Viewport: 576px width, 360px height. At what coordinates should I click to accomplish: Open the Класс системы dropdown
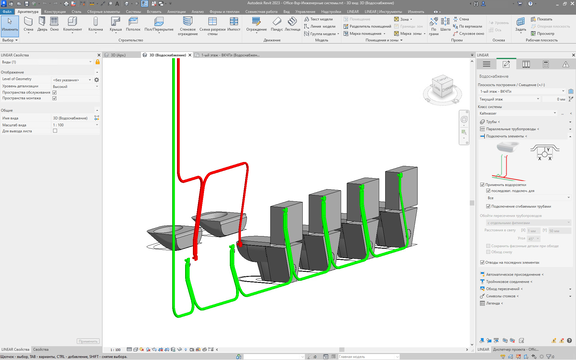pyautogui.click(x=517, y=114)
